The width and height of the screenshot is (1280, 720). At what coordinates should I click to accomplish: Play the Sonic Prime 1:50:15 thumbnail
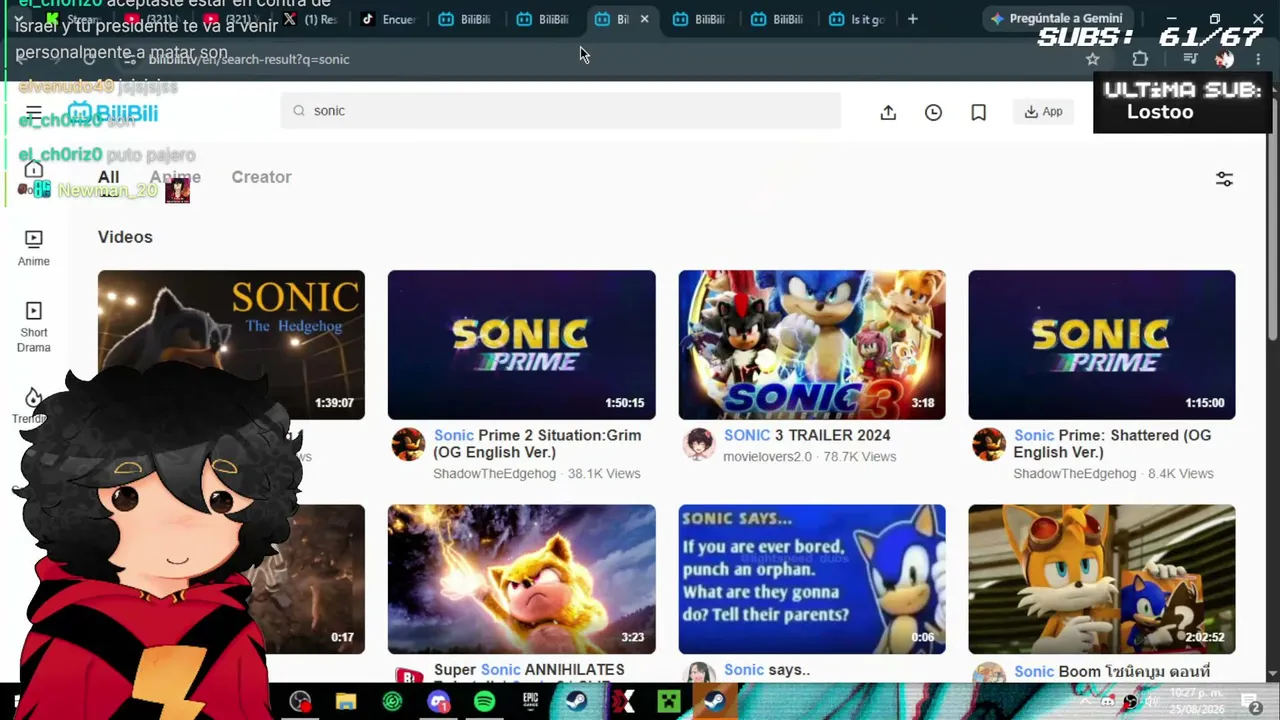click(522, 345)
